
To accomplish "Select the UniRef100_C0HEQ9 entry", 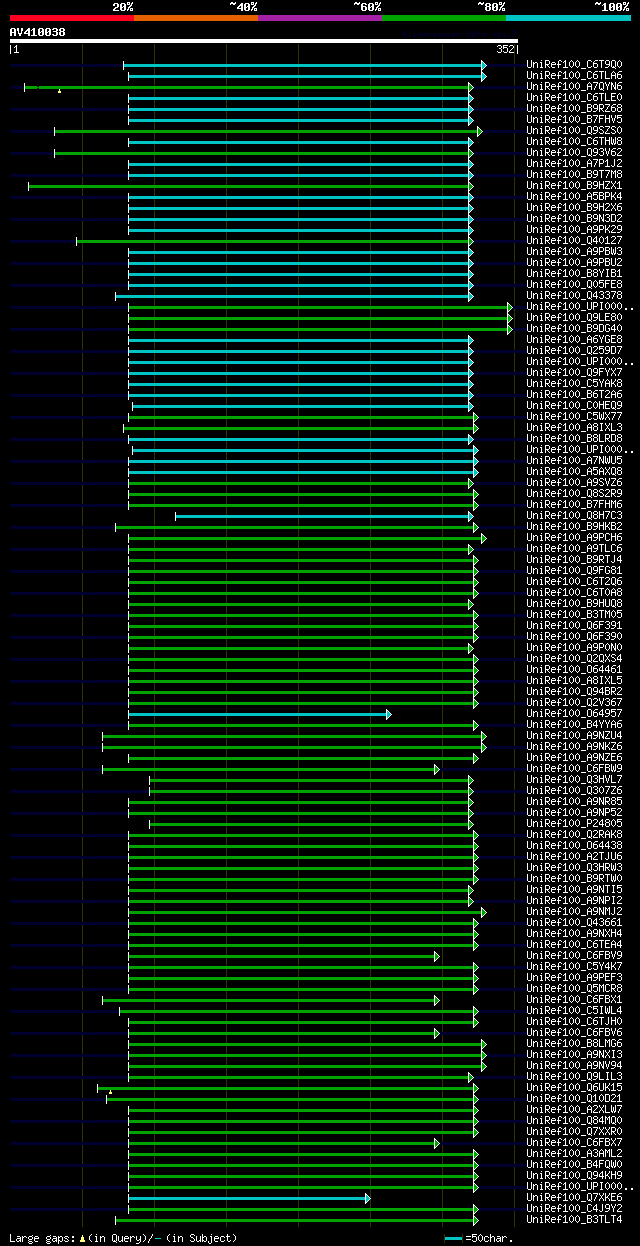I will coord(574,406).
